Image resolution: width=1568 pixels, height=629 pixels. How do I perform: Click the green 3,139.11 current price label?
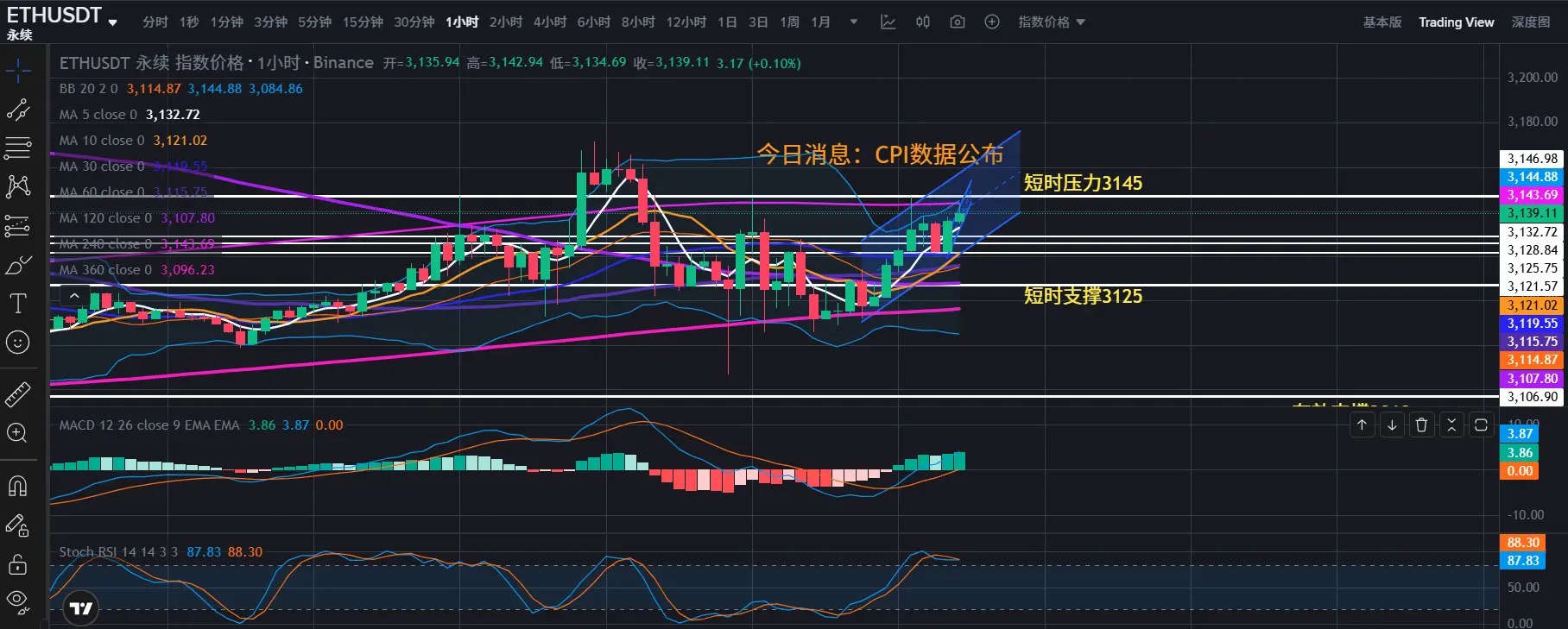click(1533, 213)
